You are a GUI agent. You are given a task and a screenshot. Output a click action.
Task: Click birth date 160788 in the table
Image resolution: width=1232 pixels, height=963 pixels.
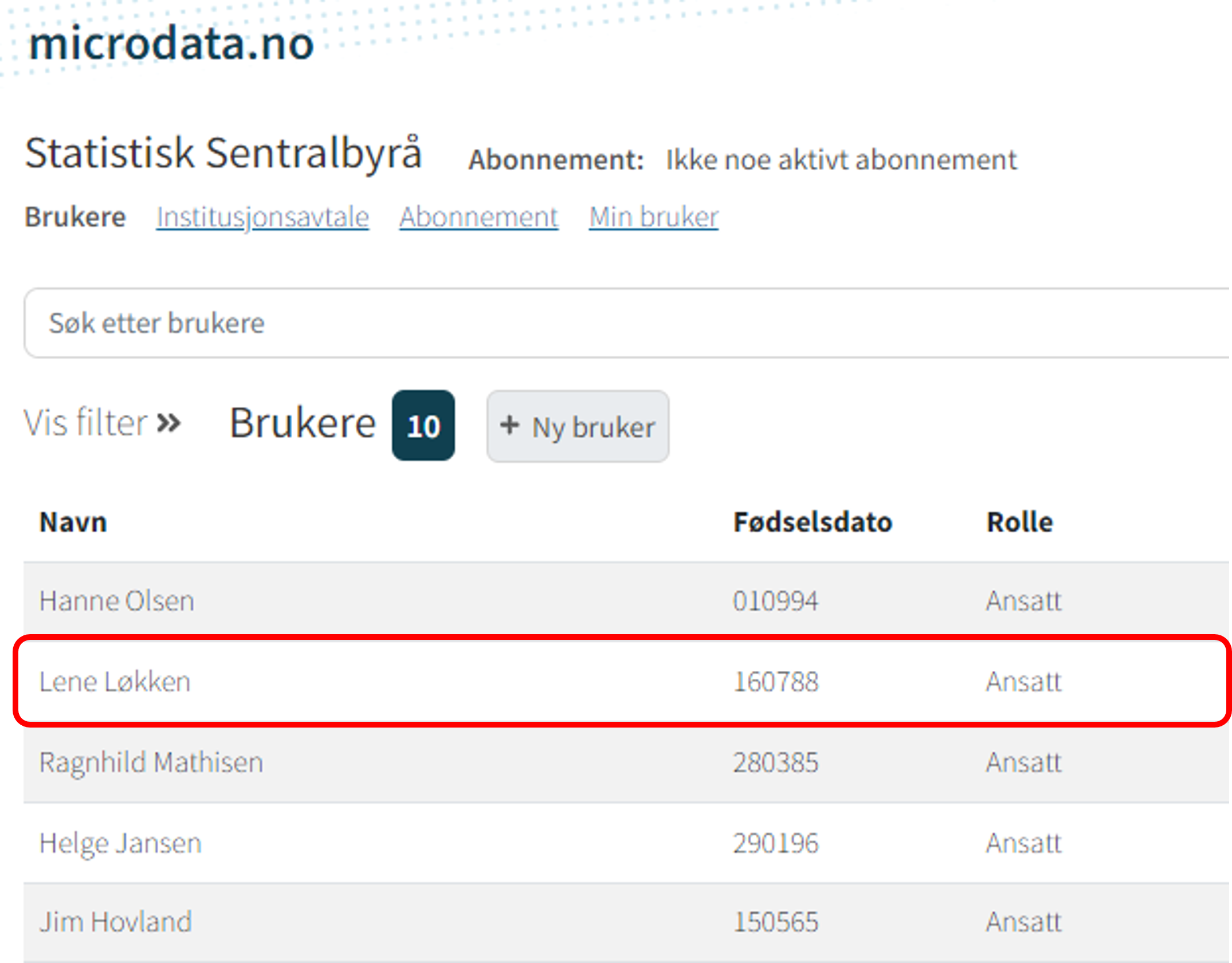(776, 682)
